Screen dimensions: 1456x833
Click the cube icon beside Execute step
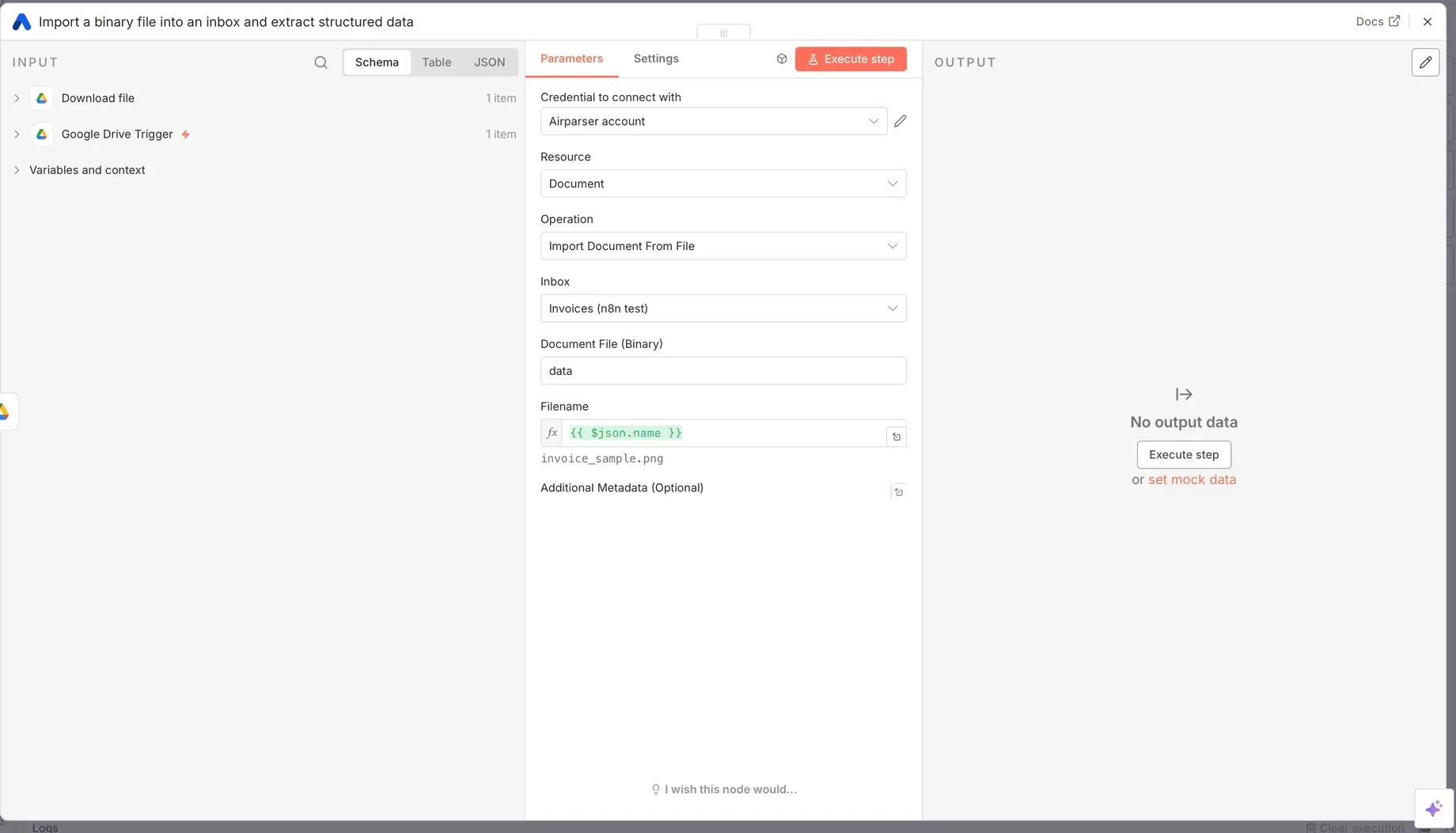point(782,59)
